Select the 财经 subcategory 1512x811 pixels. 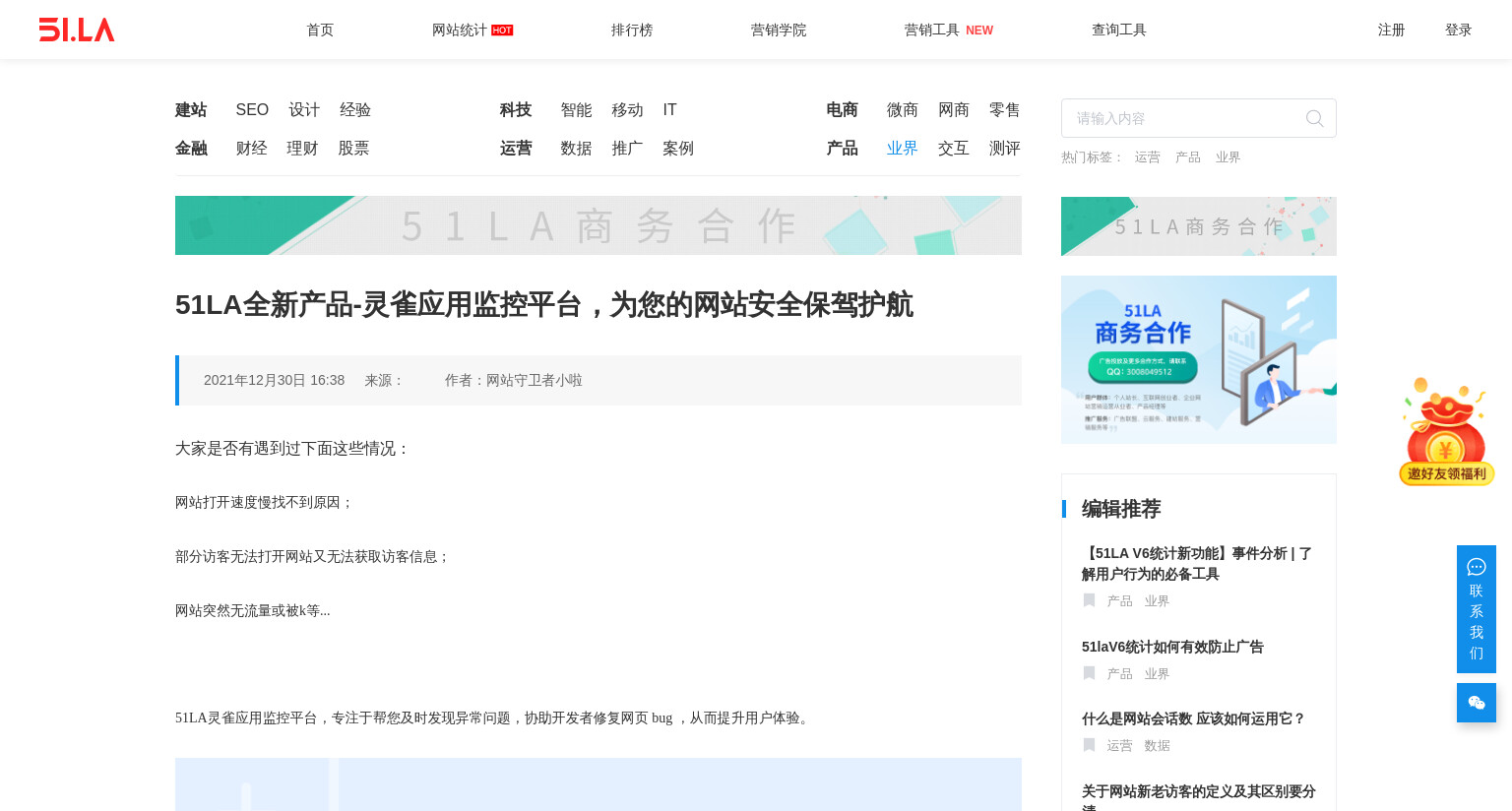pyautogui.click(x=252, y=149)
